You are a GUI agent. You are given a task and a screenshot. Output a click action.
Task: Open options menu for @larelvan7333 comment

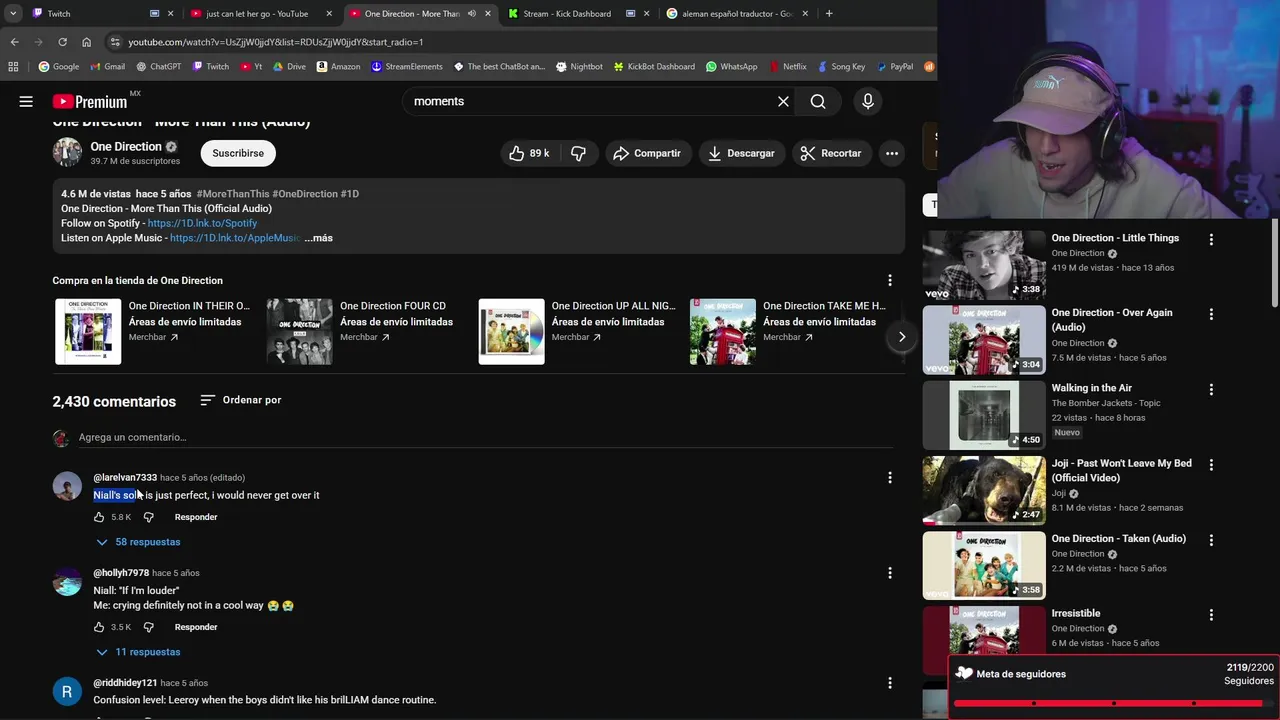[x=889, y=478]
